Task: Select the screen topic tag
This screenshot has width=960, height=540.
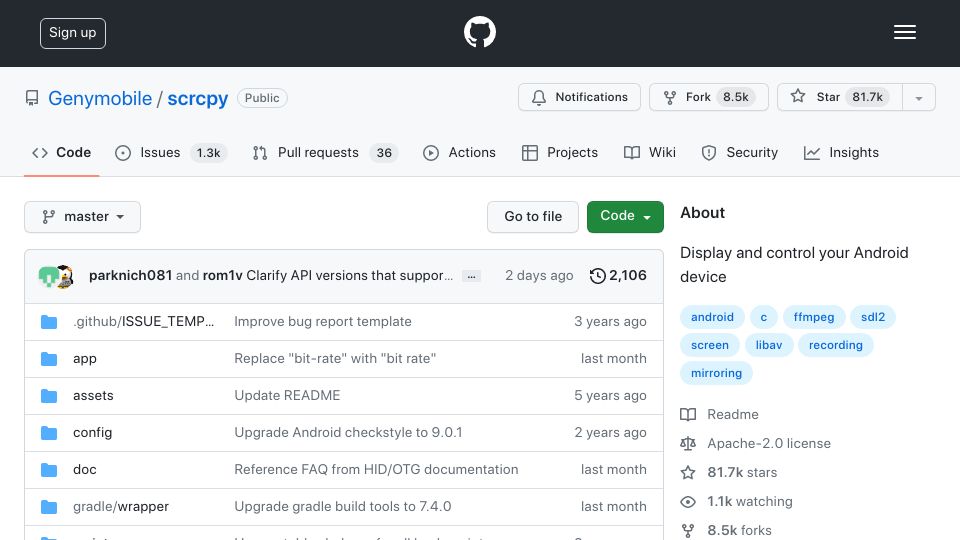Action: tap(710, 345)
